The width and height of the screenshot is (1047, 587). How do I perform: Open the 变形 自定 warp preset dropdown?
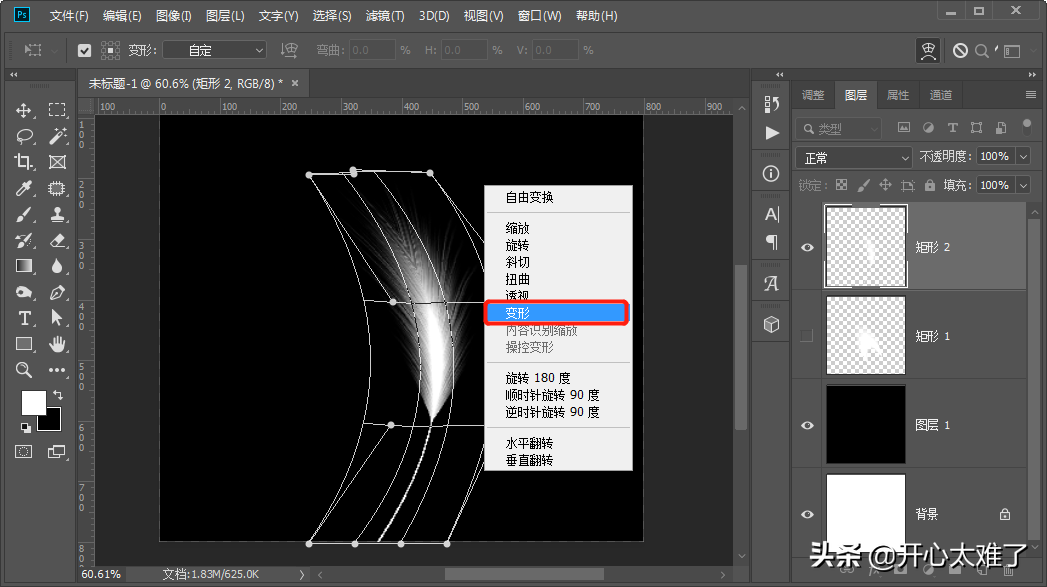tap(214, 50)
